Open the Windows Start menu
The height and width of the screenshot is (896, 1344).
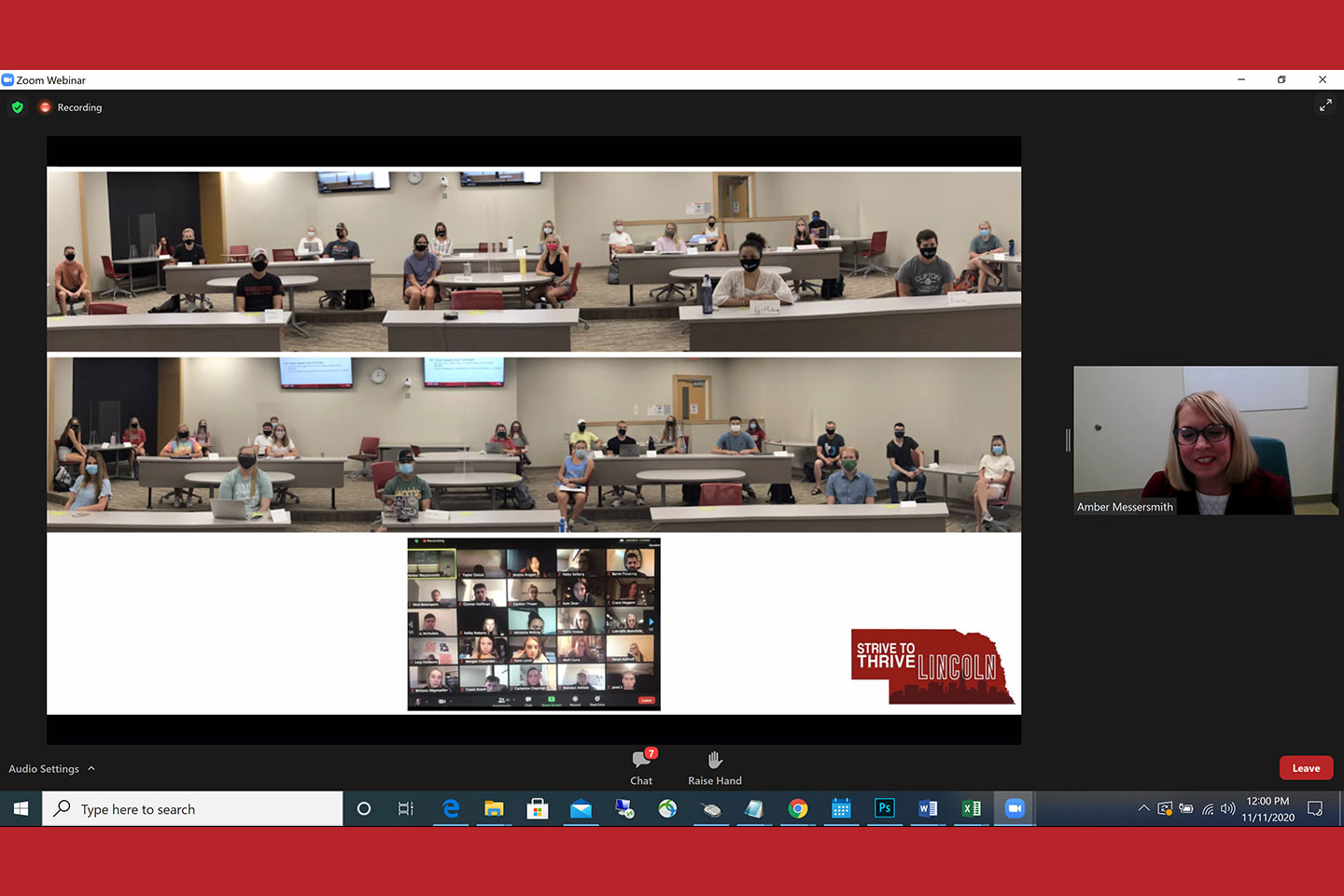pyautogui.click(x=21, y=808)
